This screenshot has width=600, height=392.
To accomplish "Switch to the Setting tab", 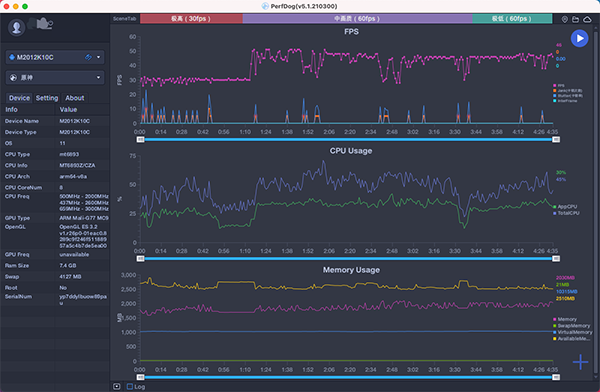I will [47, 98].
